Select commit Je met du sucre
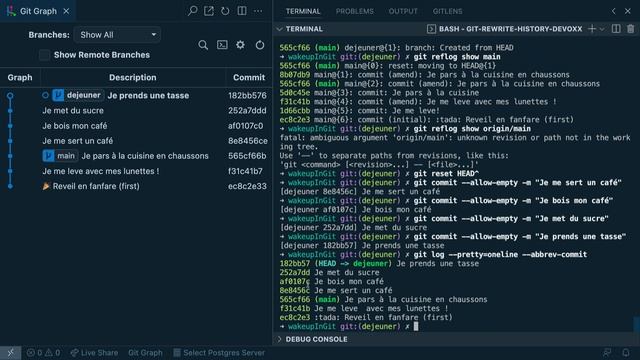The width and height of the screenshot is (640, 360). [x=73, y=111]
